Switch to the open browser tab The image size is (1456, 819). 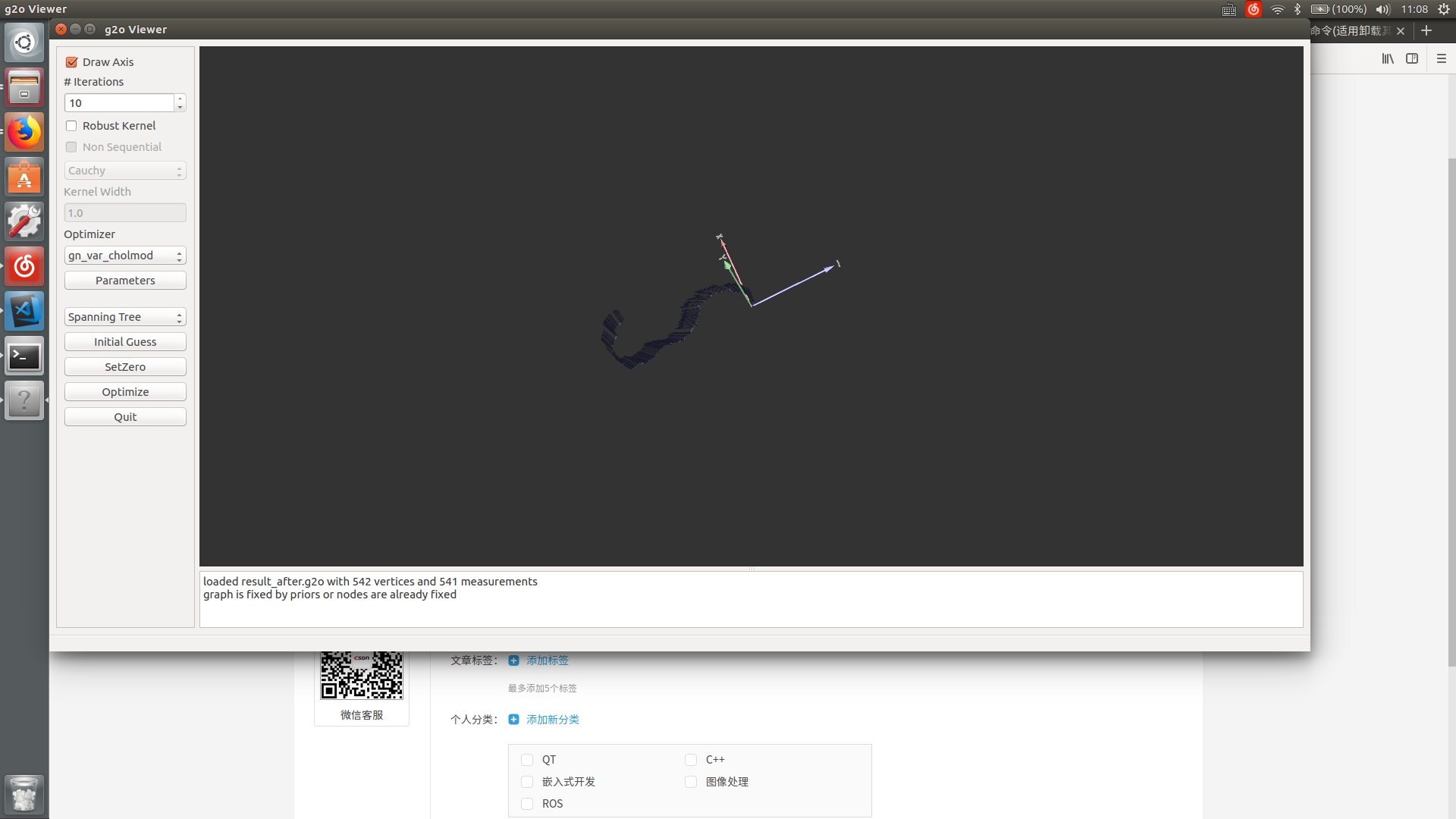click(1350, 31)
